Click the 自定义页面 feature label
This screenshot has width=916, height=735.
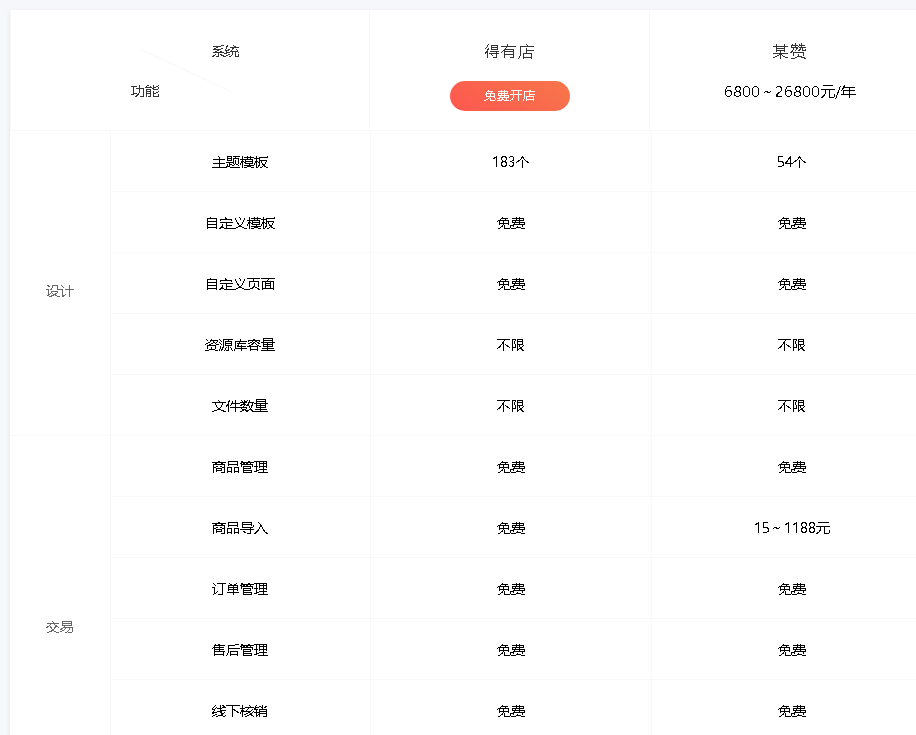click(240, 284)
